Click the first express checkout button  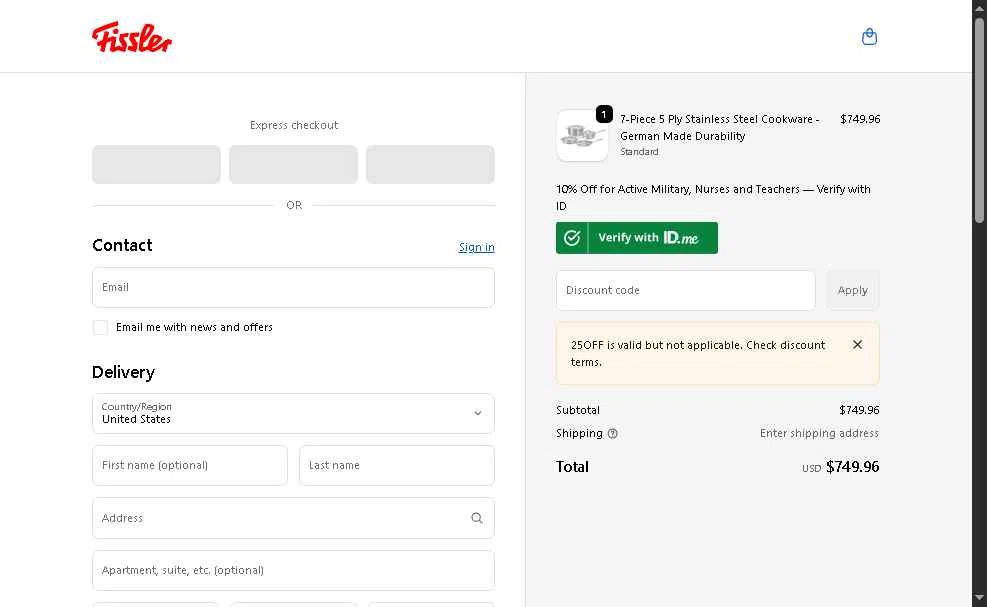[x=157, y=164]
